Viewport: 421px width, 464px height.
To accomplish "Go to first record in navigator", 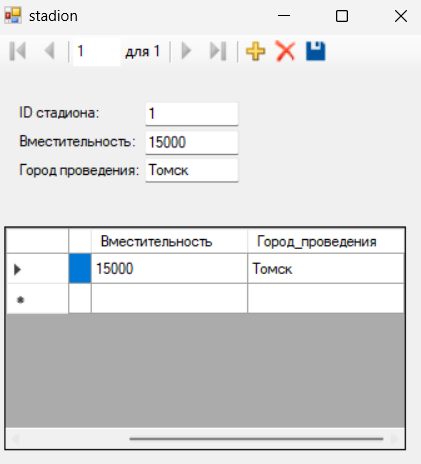I will click(18, 51).
